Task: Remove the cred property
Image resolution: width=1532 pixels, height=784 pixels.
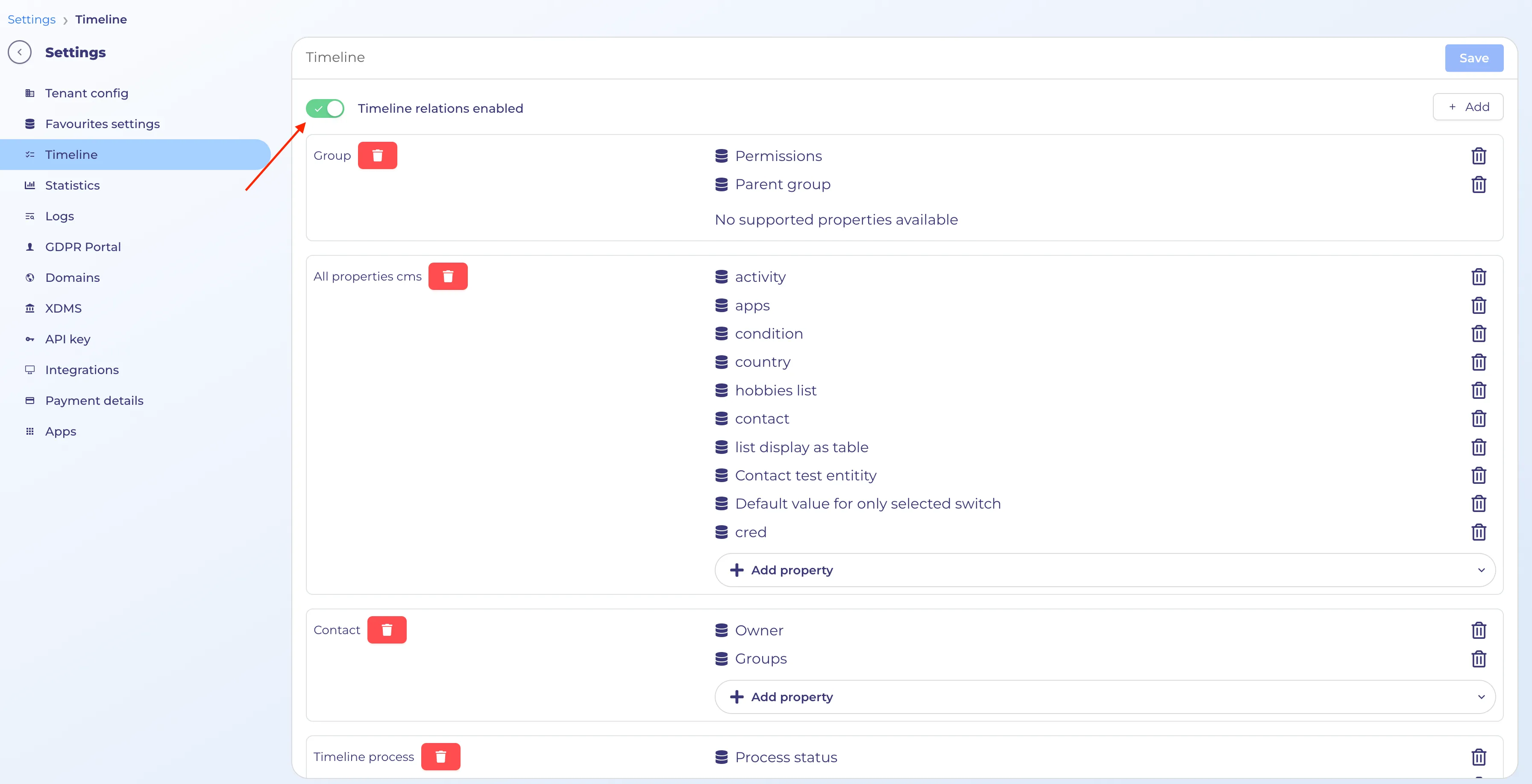Action: pyautogui.click(x=1479, y=532)
